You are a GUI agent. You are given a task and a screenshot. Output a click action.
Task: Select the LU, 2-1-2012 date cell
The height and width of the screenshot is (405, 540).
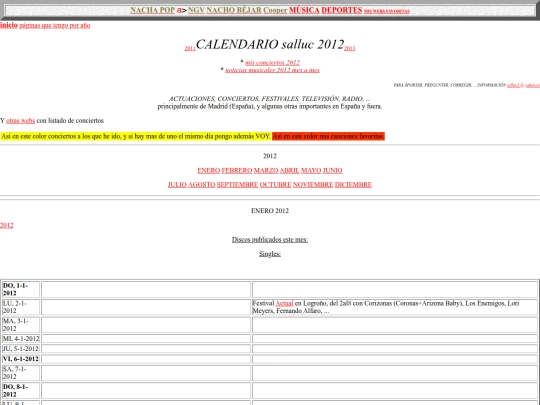click(21, 307)
